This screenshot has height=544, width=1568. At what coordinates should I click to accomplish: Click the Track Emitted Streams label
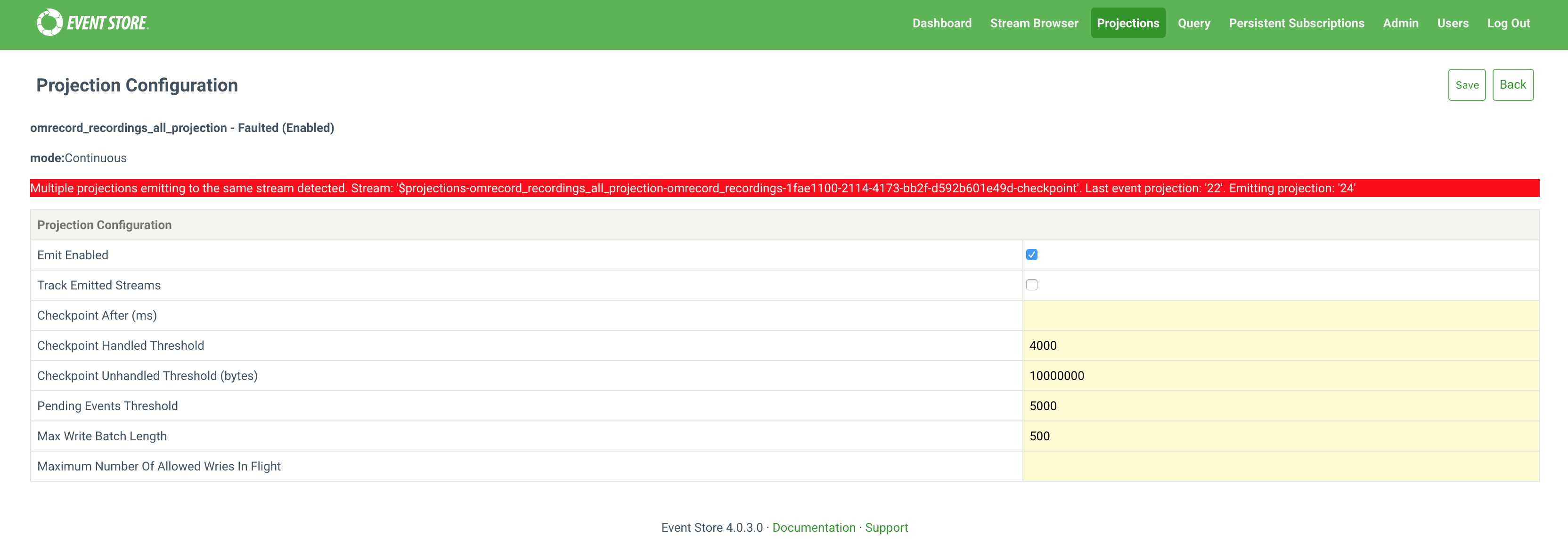98,285
